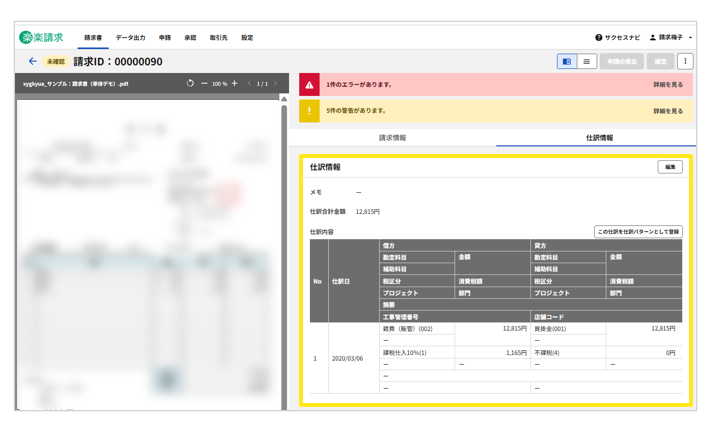Rotate the PDF with the rotate icon
The image size is (712, 425).
tap(190, 84)
